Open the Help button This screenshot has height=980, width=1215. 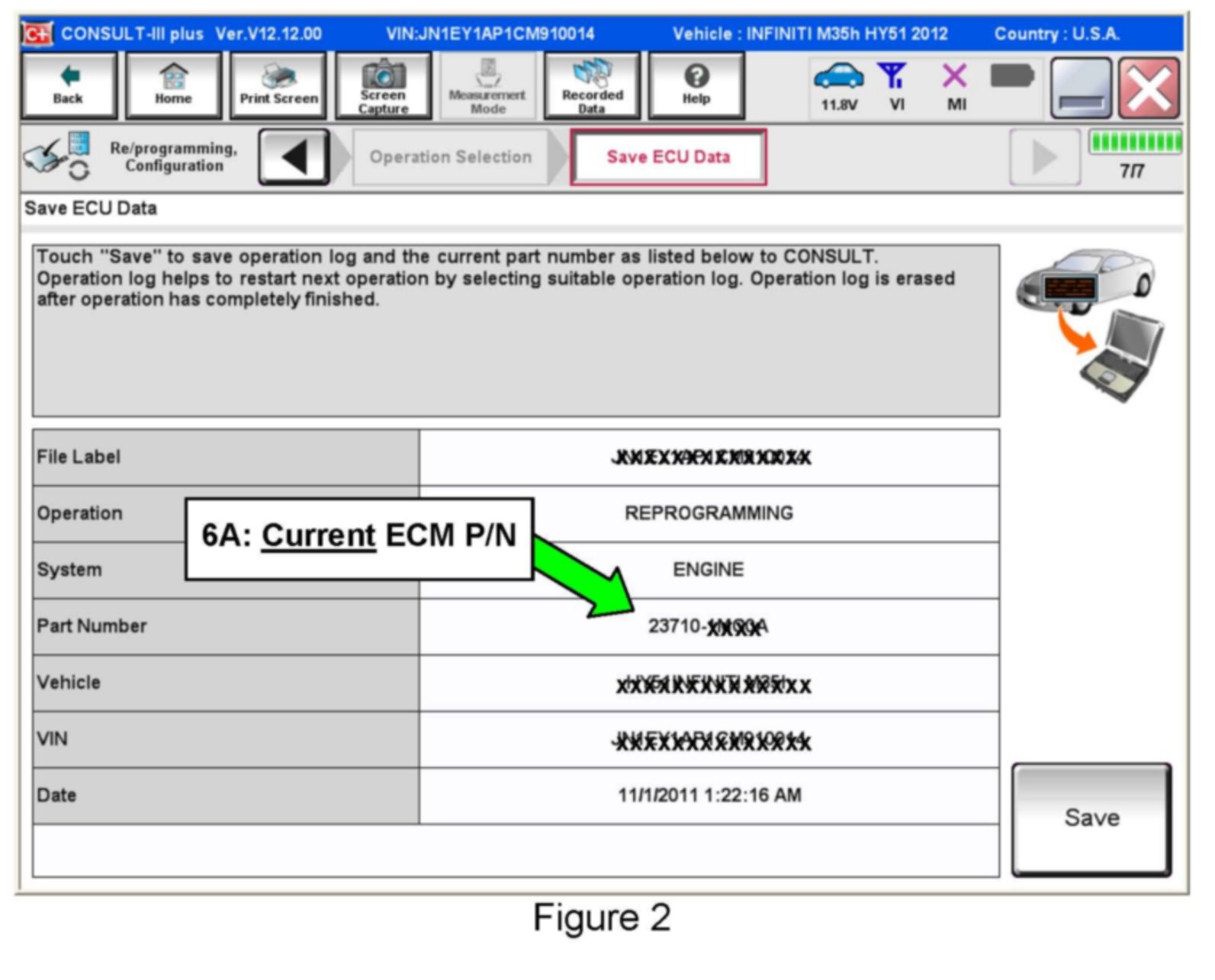point(696,85)
